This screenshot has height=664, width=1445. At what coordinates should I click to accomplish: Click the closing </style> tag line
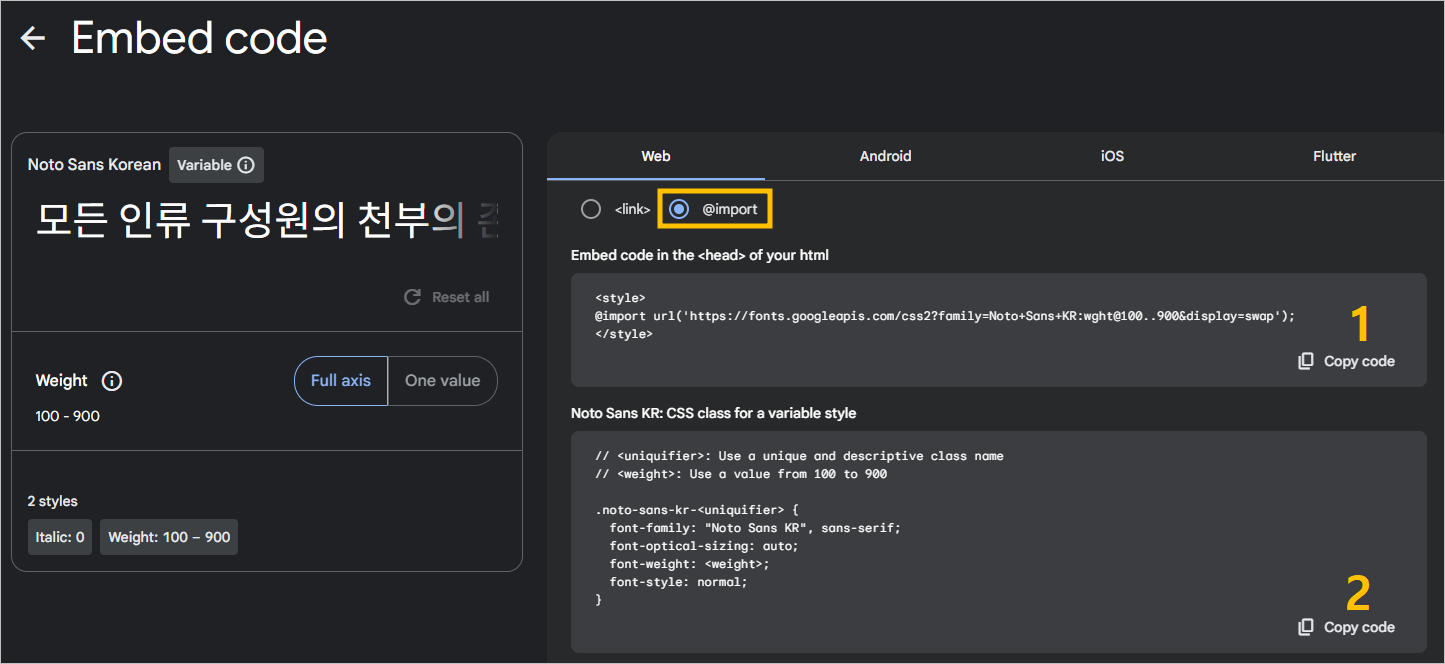(624, 334)
